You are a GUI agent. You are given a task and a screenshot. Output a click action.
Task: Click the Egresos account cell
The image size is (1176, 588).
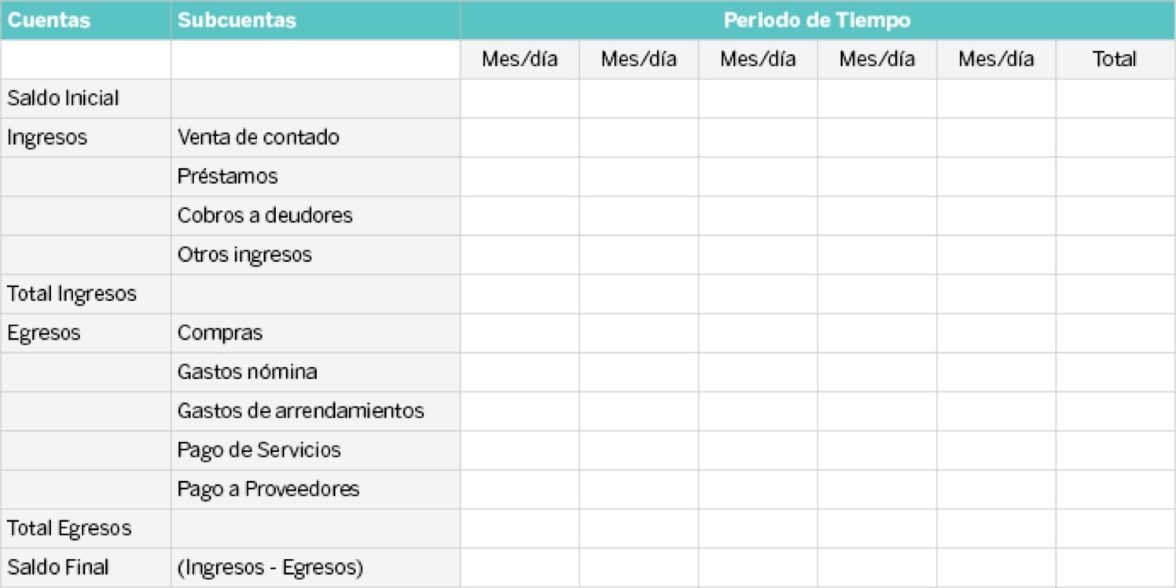[x=44, y=333]
